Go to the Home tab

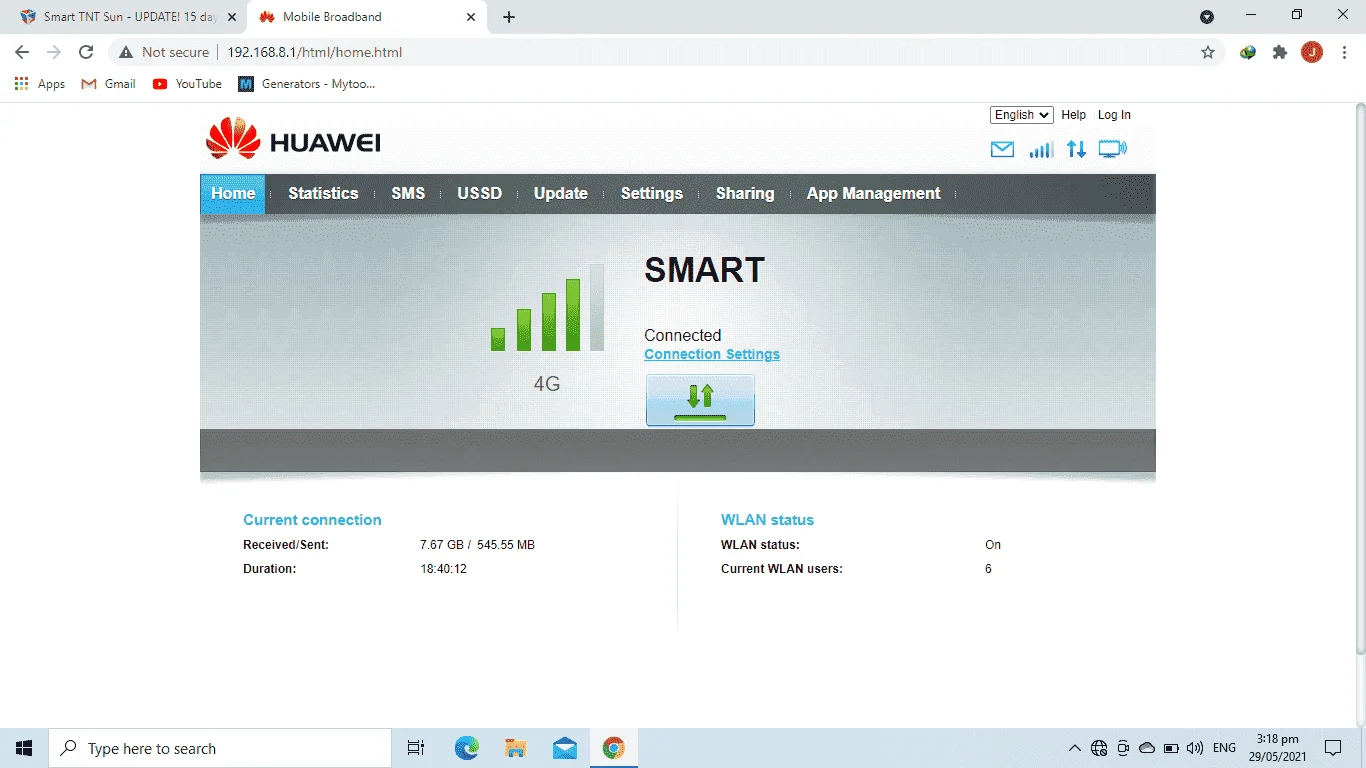point(233,193)
